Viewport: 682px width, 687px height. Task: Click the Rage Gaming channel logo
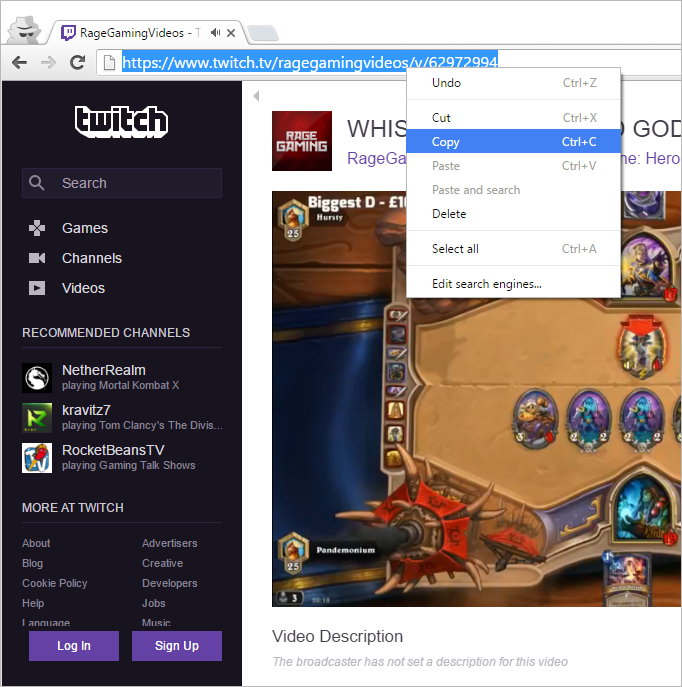coord(302,141)
